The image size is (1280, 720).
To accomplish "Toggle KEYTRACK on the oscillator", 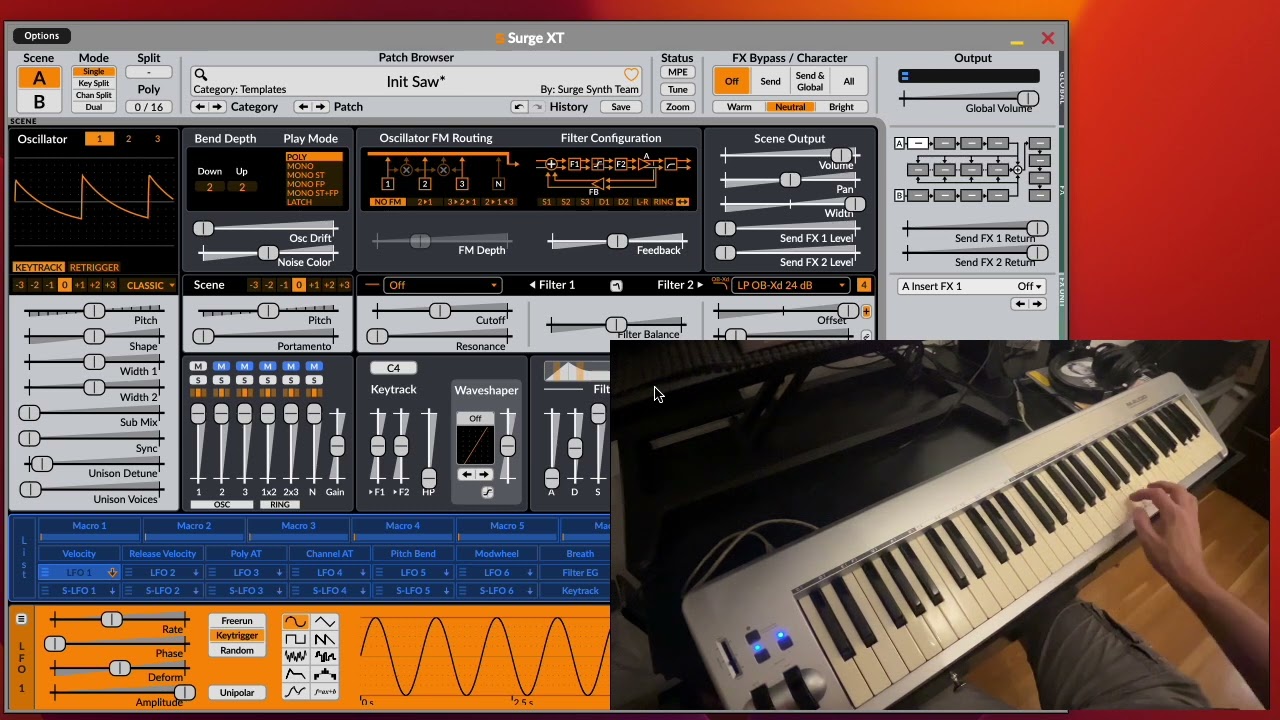I will 39,268.
